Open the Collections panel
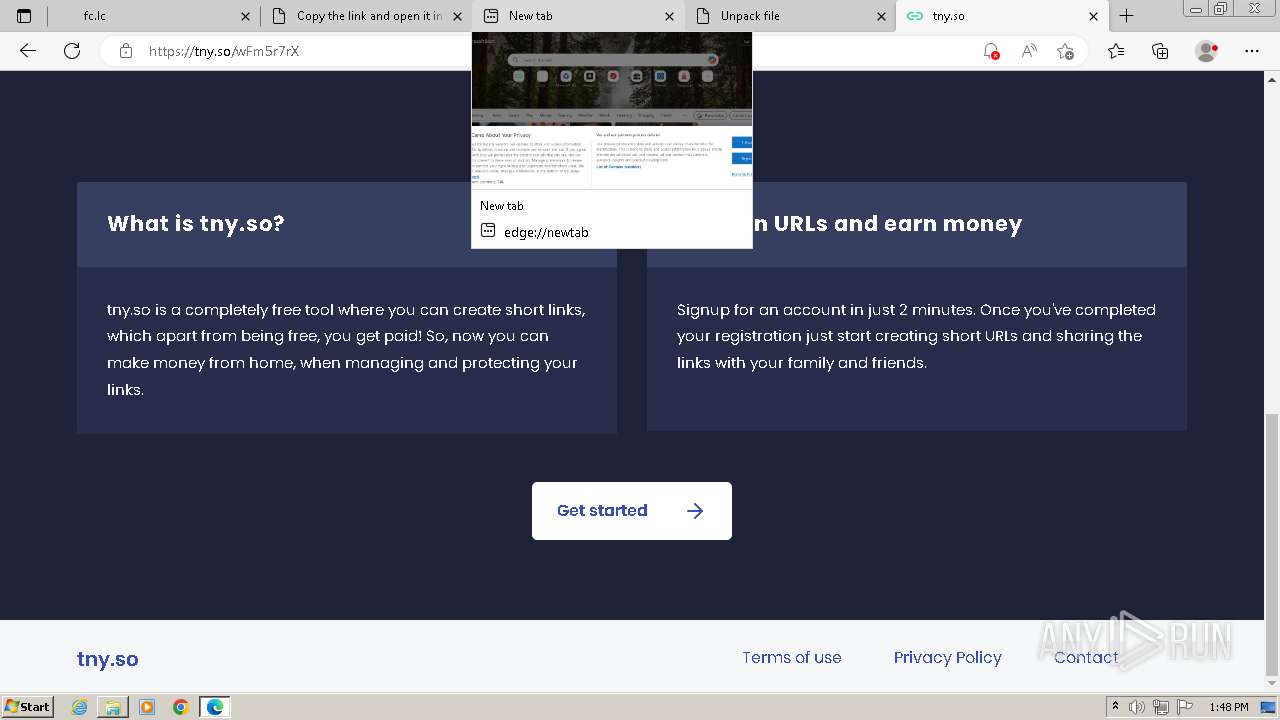Image resolution: width=1280 pixels, height=720 pixels. pyautogui.click(x=1160, y=51)
